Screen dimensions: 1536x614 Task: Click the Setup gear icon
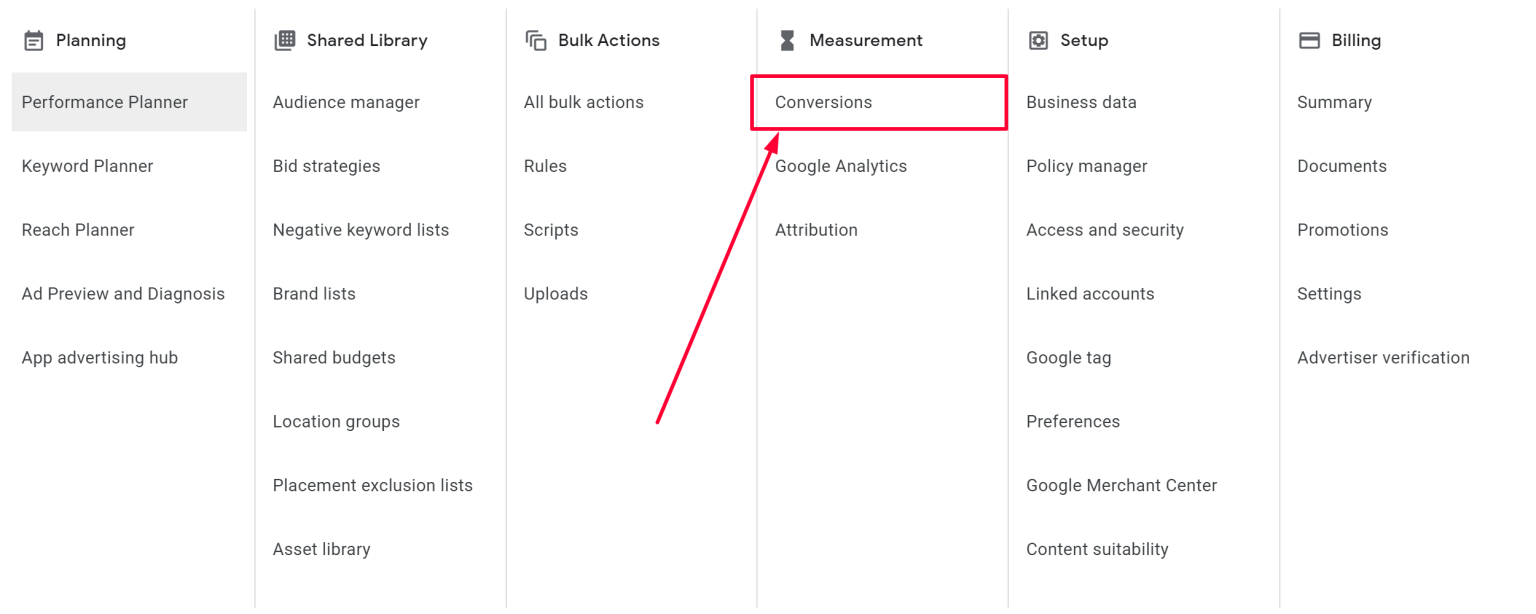point(1037,40)
